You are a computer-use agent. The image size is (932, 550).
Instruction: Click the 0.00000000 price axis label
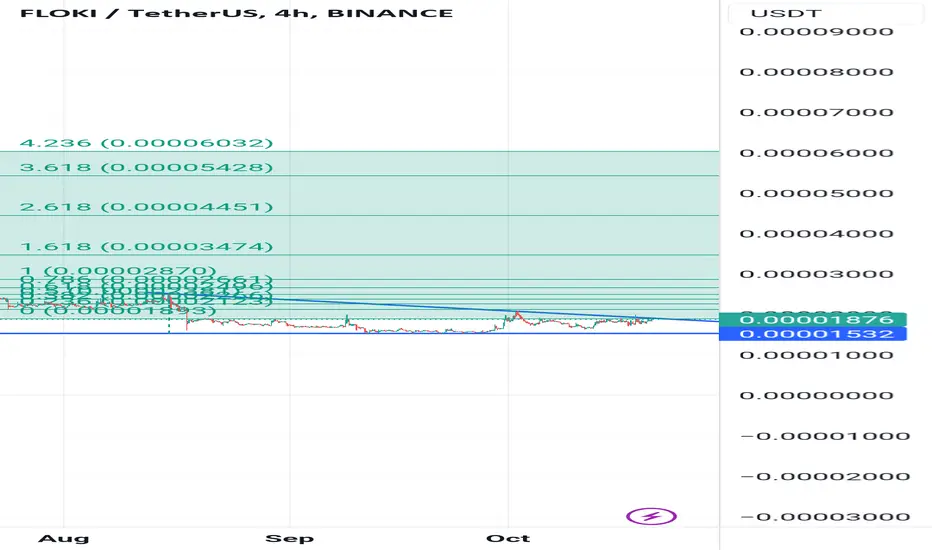817,395
